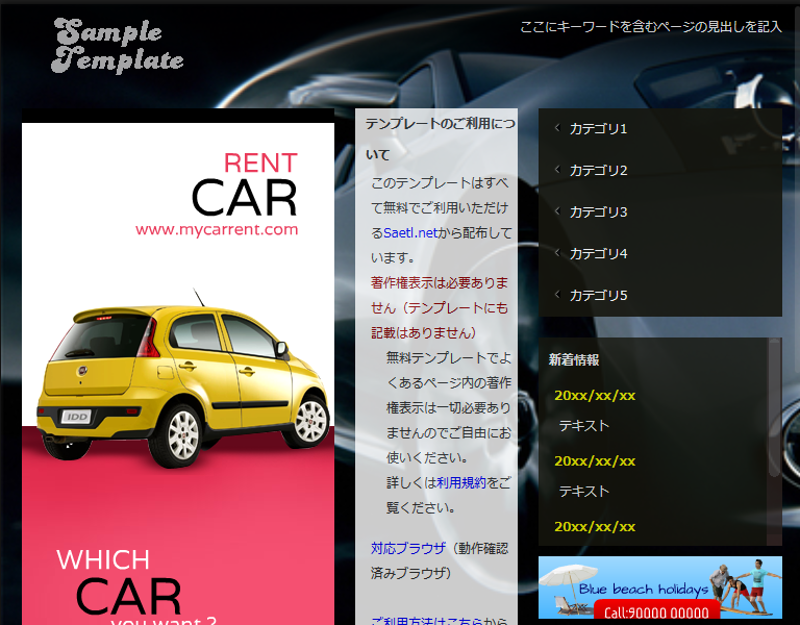Click the chevron beside カテゴリ5
The image size is (800, 625).
click(x=556, y=295)
